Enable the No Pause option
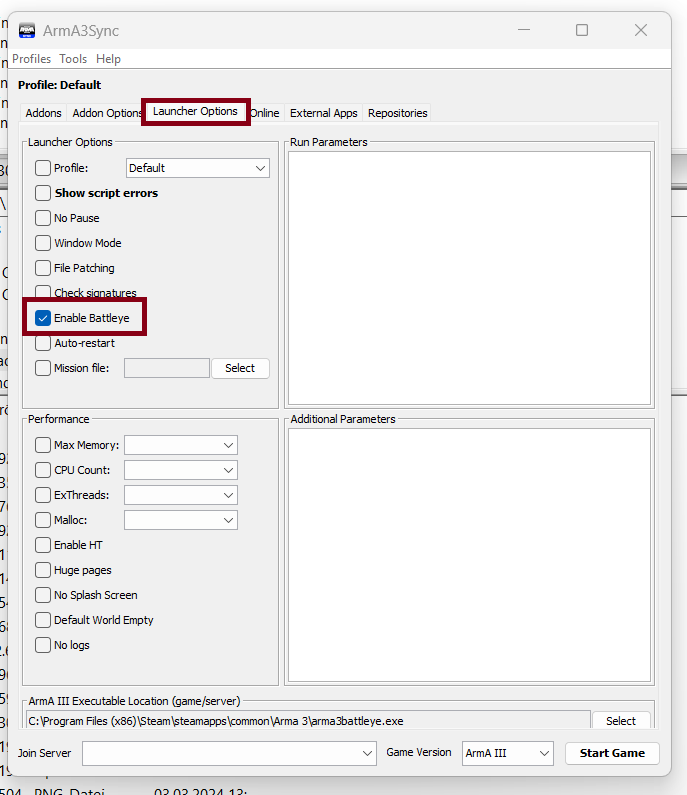This screenshot has height=795, width=687. tap(43, 218)
